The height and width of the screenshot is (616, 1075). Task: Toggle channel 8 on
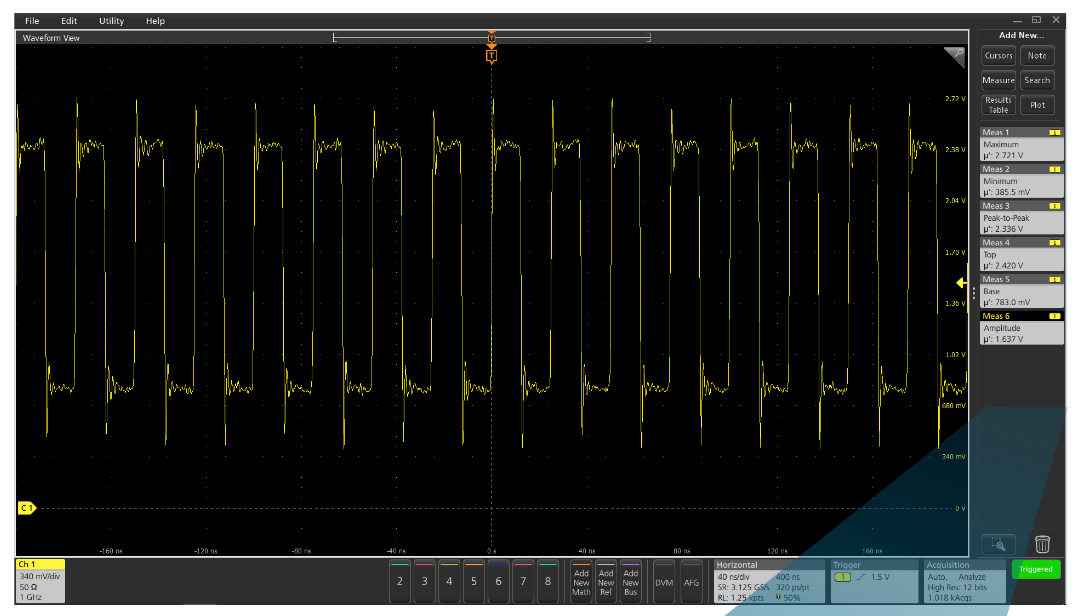point(547,580)
